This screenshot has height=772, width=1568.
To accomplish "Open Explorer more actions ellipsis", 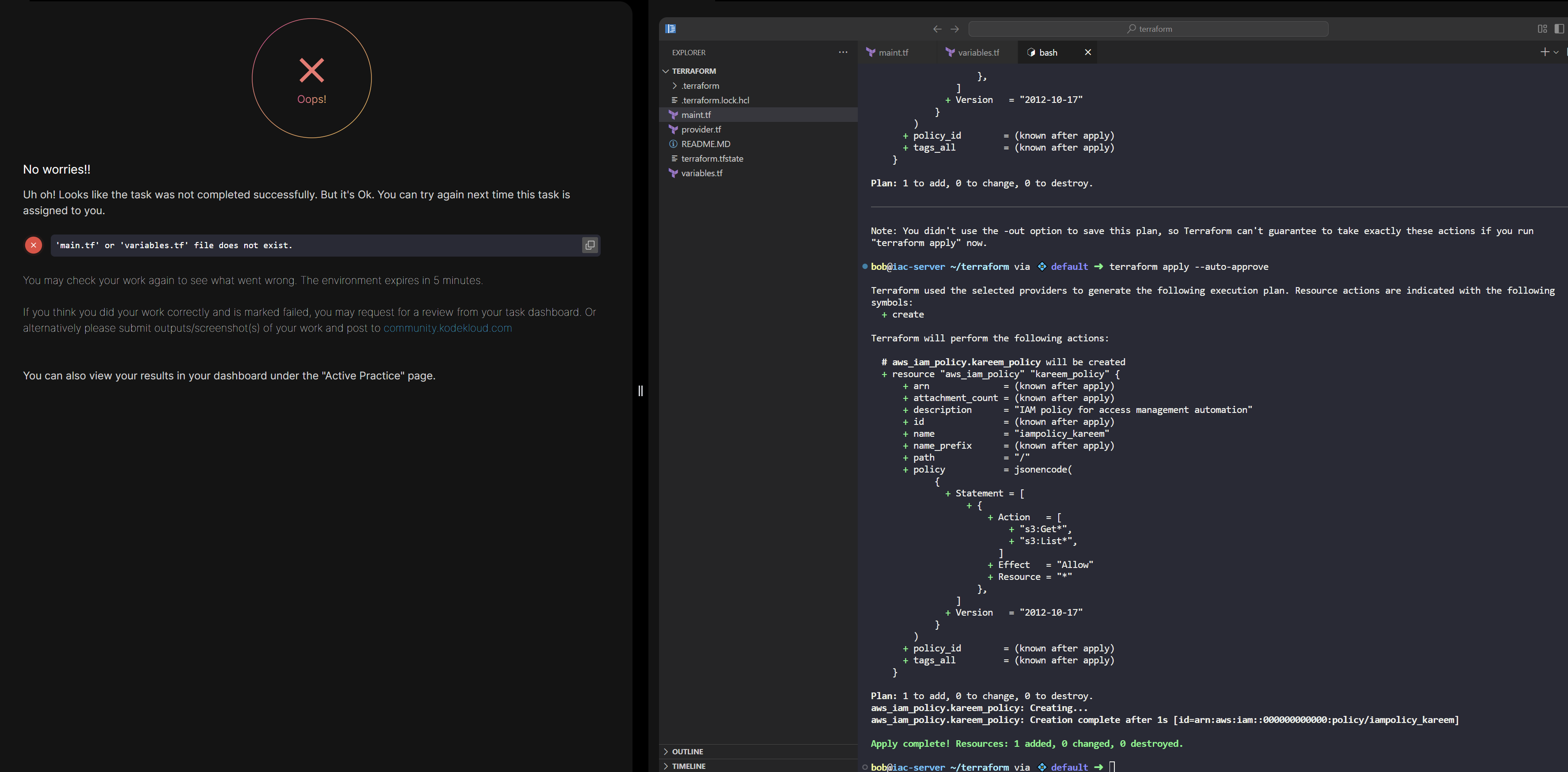I will pyautogui.click(x=842, y=53).
